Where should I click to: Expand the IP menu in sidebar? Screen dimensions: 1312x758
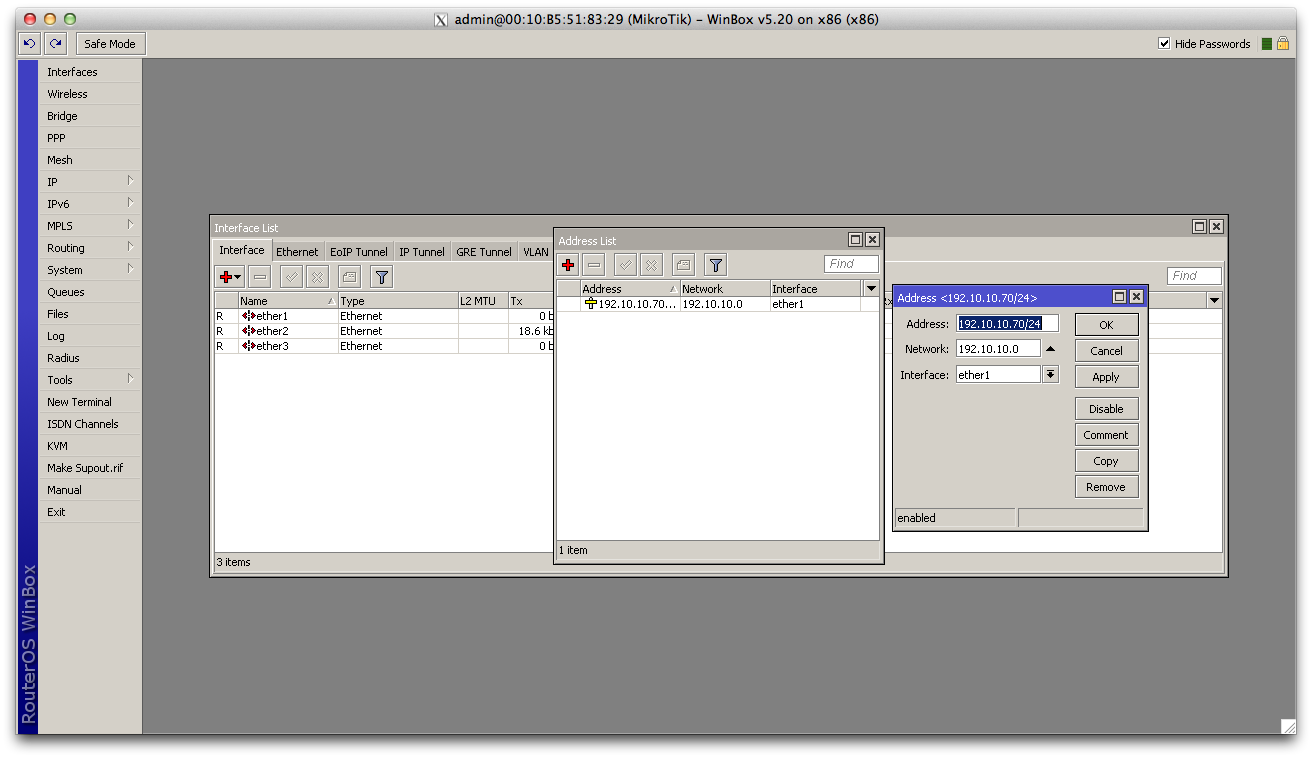coord(90,182)
